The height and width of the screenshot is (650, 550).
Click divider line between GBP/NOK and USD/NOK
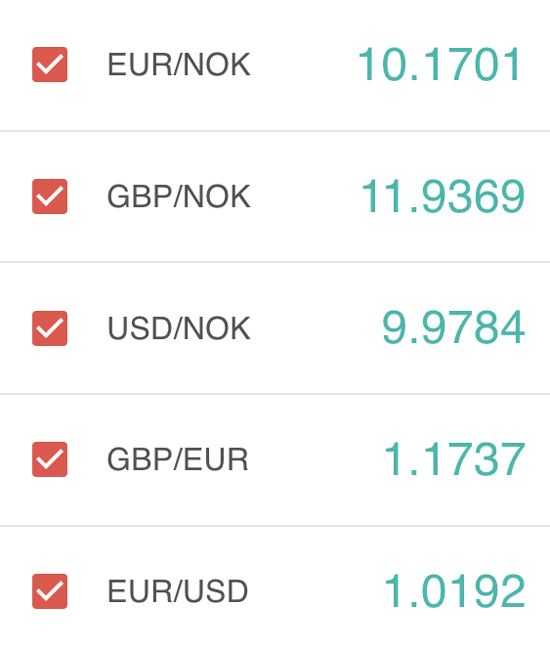pyautogui.click(x=275, y=262)
